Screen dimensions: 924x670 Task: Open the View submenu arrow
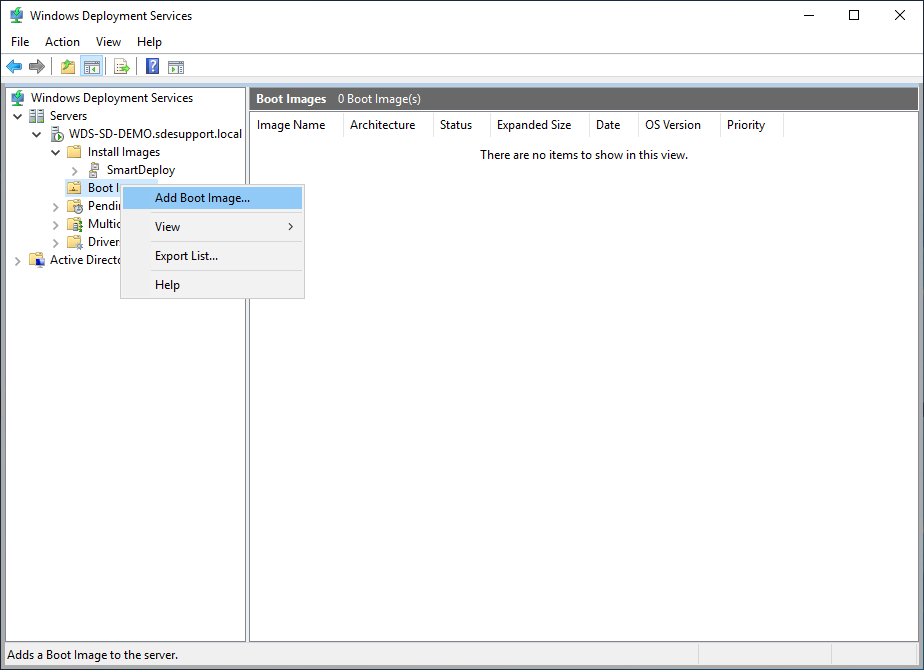(291, 227)
